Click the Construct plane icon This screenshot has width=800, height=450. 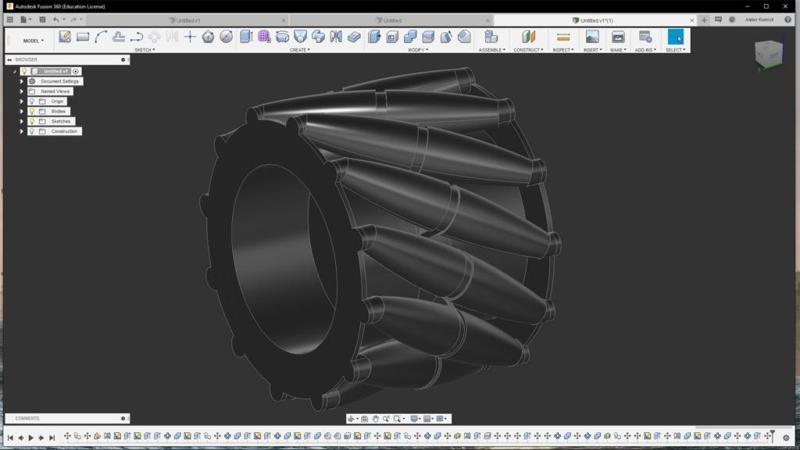pos(528,37)
